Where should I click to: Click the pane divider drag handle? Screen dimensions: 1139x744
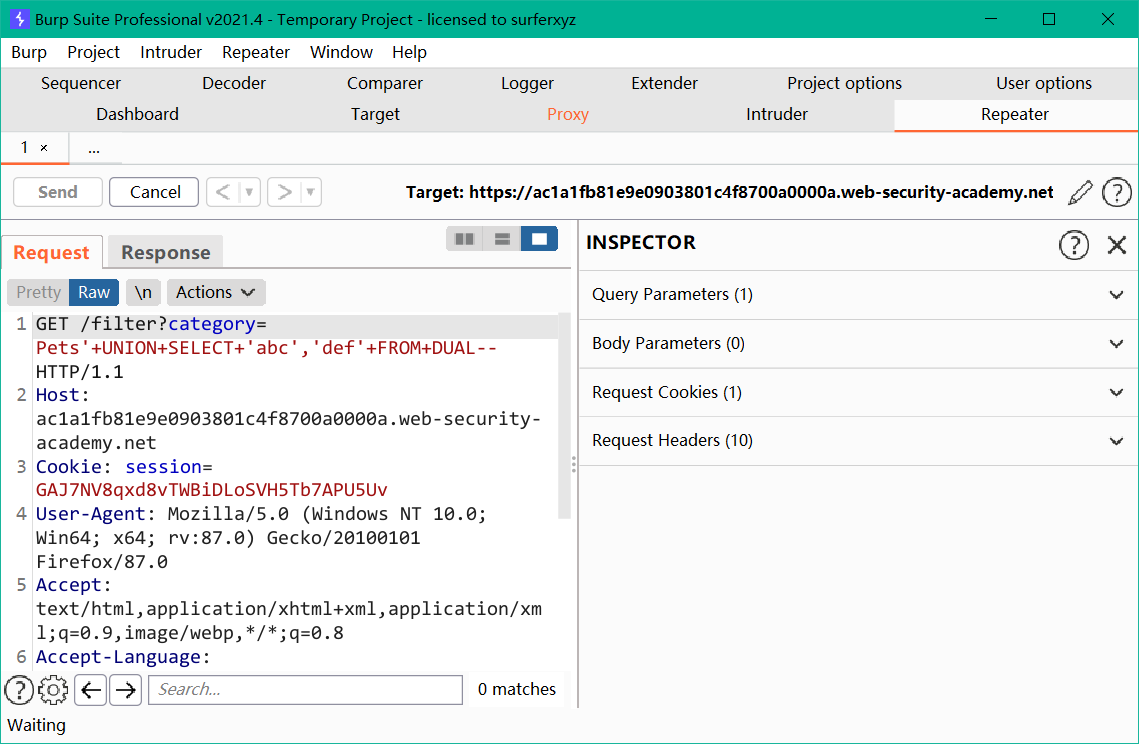click(x=574, y=465)
